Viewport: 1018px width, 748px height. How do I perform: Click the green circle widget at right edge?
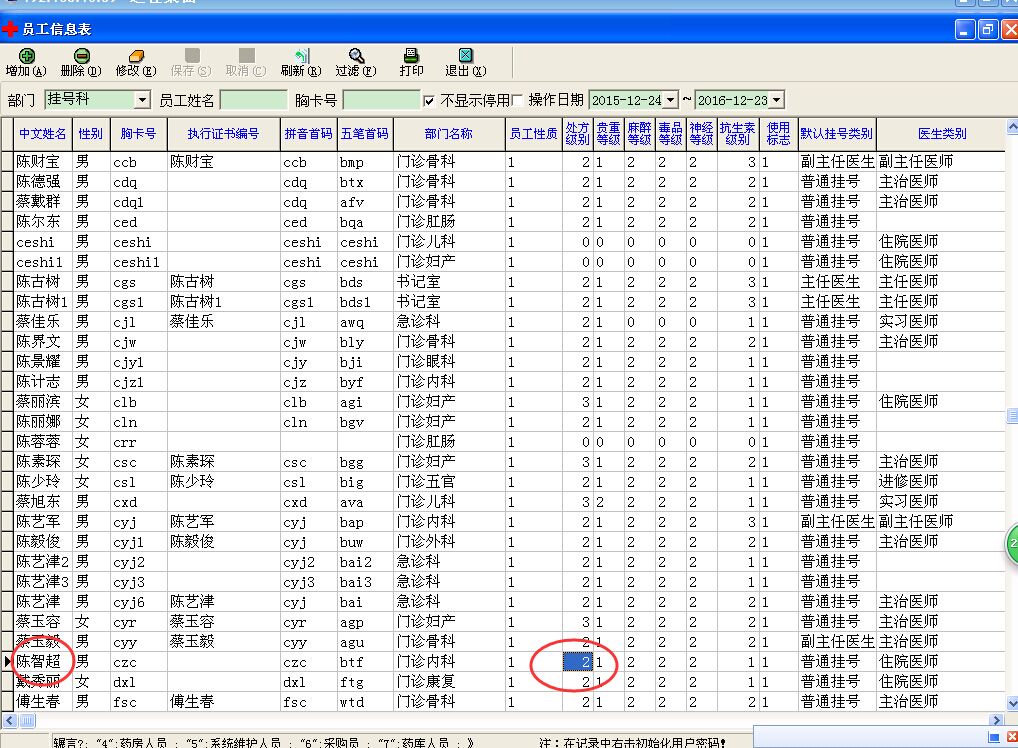click(1013, 543)
